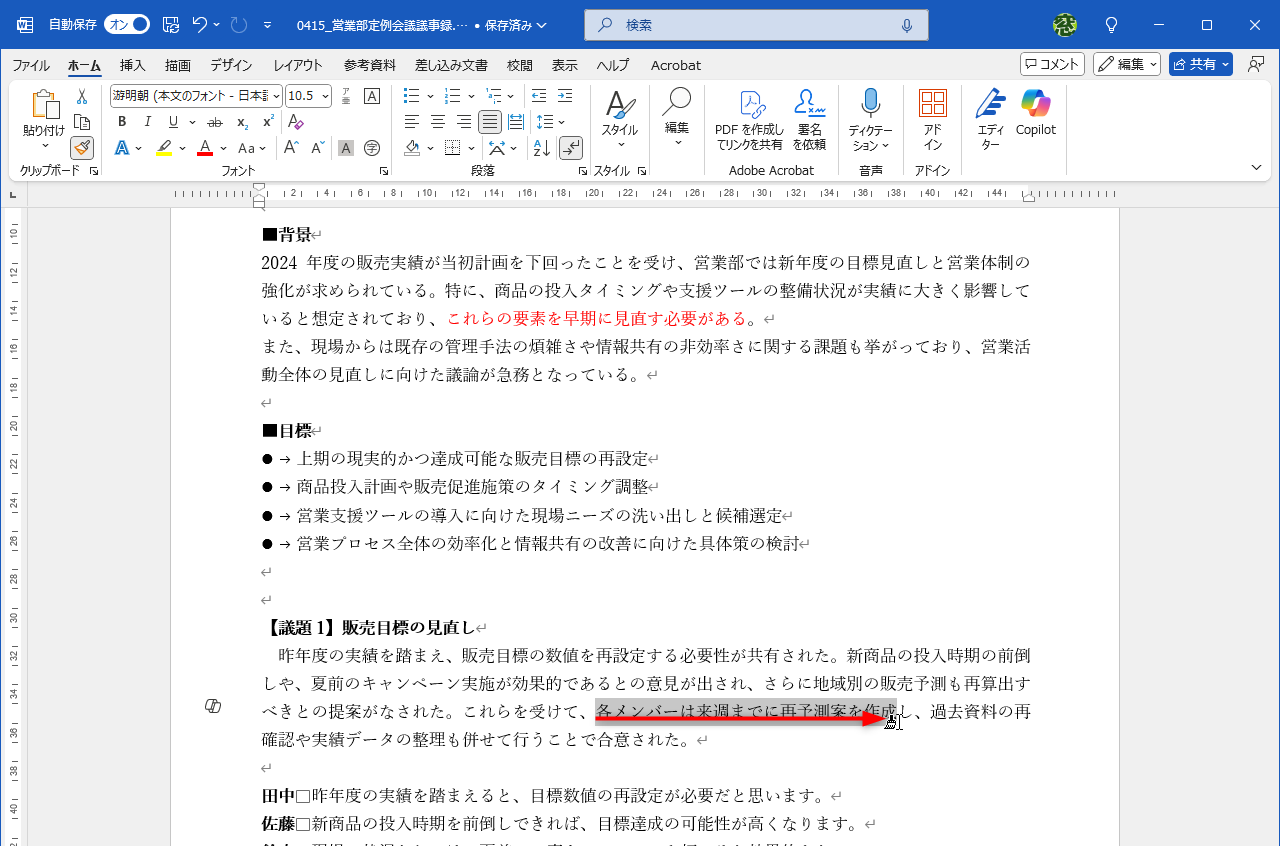1280x846 pixels.
Task: Sort paragraphs using the sort icon
Action: pos(540,147)
